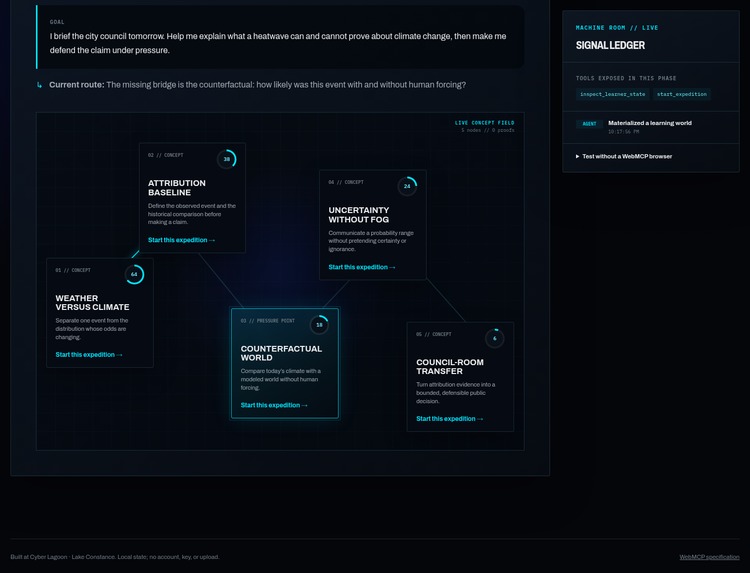Image resolution: width=750 pixels, height=573 pixels.
Task: Start the Attribution Baseline expedition
Action: coord(181,240)
